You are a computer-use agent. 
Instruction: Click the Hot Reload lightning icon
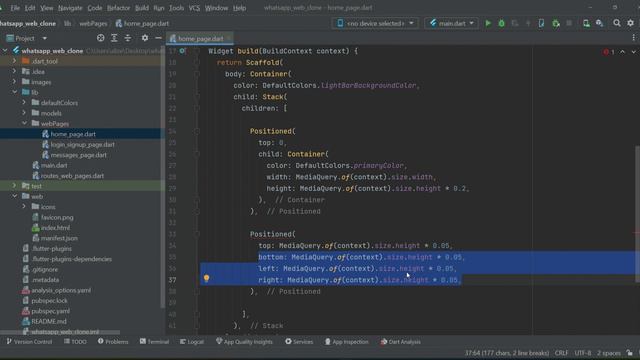[528, 23]
